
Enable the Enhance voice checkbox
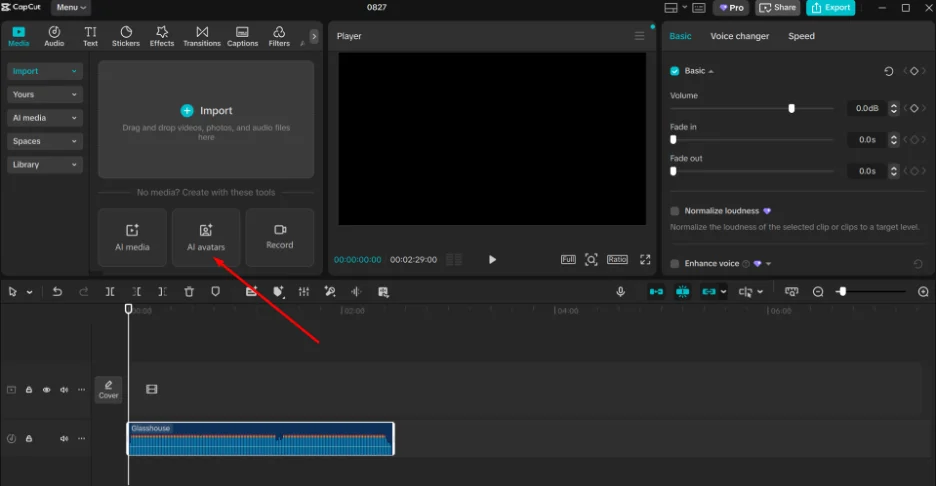click(x=675, y=264)
